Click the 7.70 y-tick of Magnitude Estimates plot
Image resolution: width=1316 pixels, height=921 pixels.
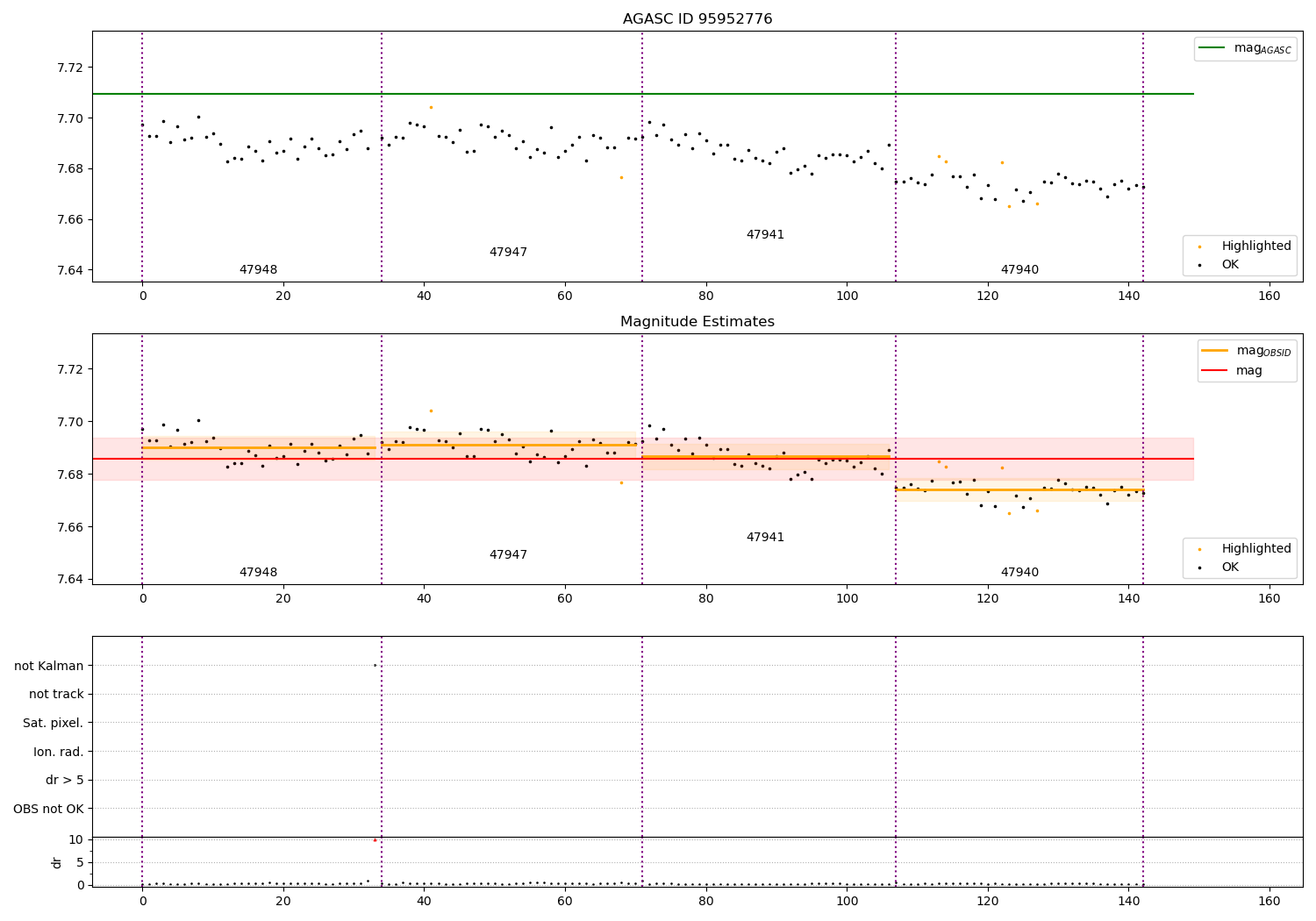(x=70, y=422)
